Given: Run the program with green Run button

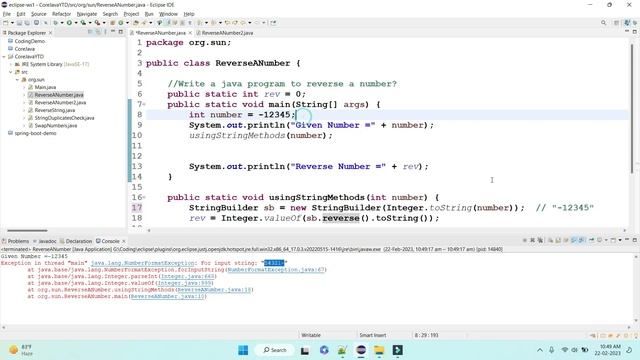Looking at the screenshot, I should pos(69,23).
